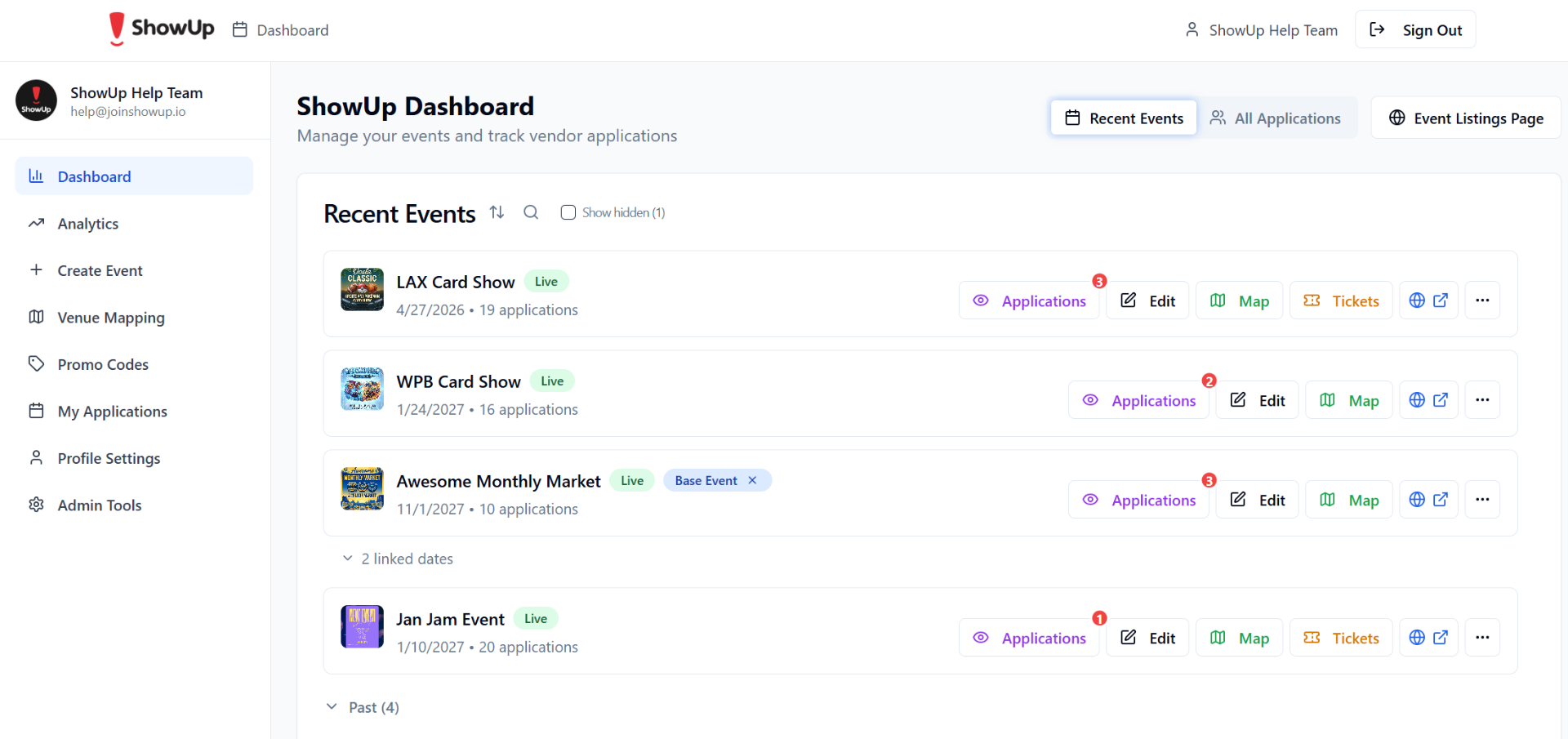
Task: Click the Live badge on LAX Card Show
Action: [546, 282]
